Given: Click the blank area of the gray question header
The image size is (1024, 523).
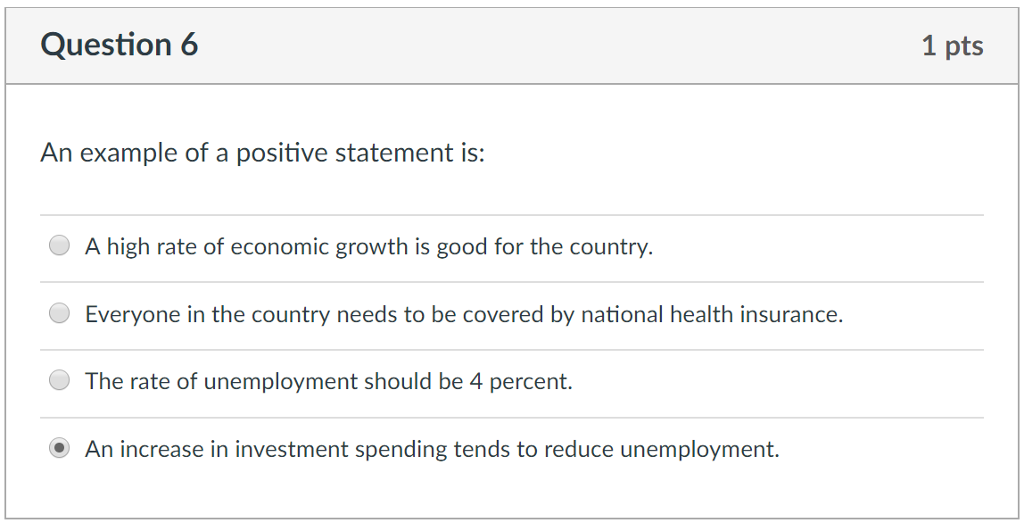Looking at the screenshot, I should (560, 46).
